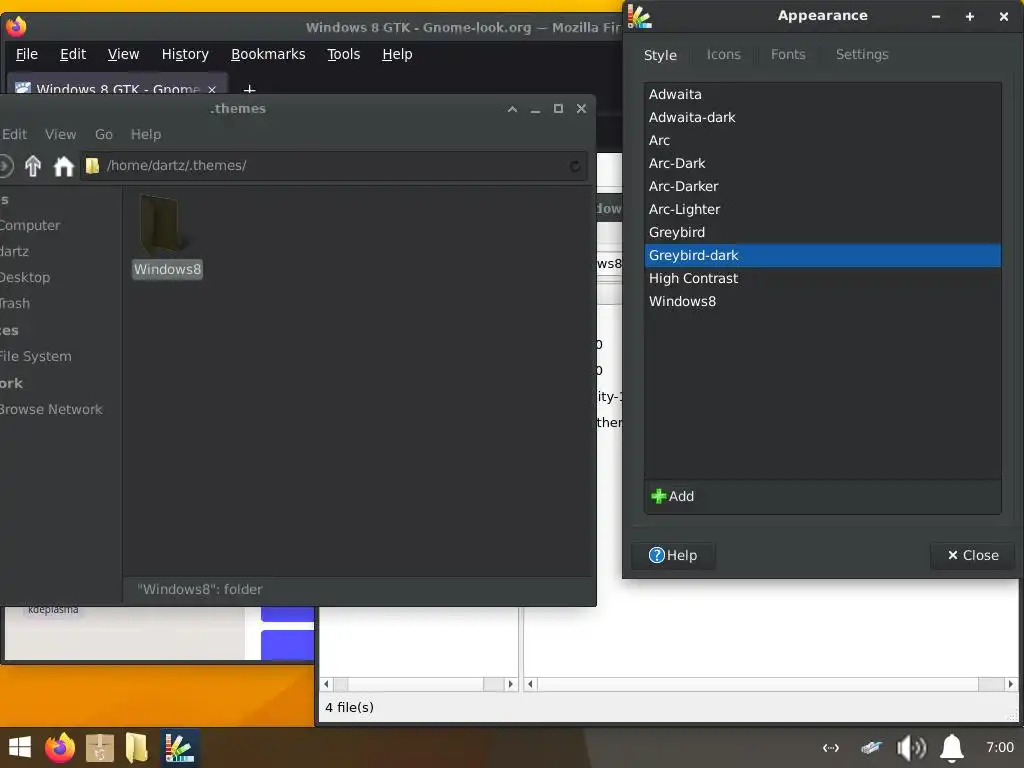Screen dimensions: 1024x768
Task: Select the Adwaita theme
Action: [x=823, y=95]
